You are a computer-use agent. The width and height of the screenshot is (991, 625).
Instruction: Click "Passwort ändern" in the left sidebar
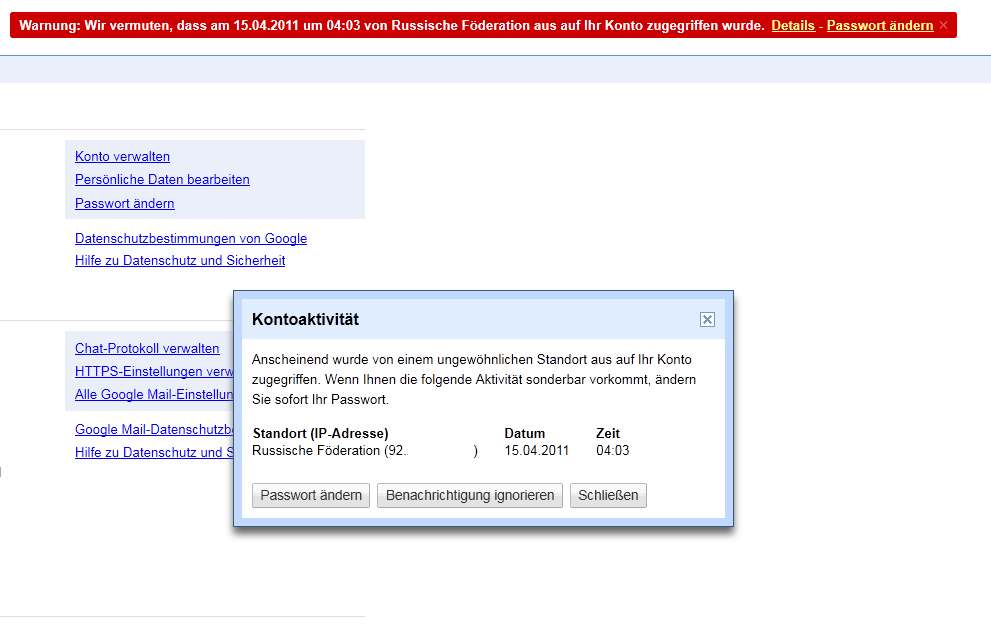124,203
